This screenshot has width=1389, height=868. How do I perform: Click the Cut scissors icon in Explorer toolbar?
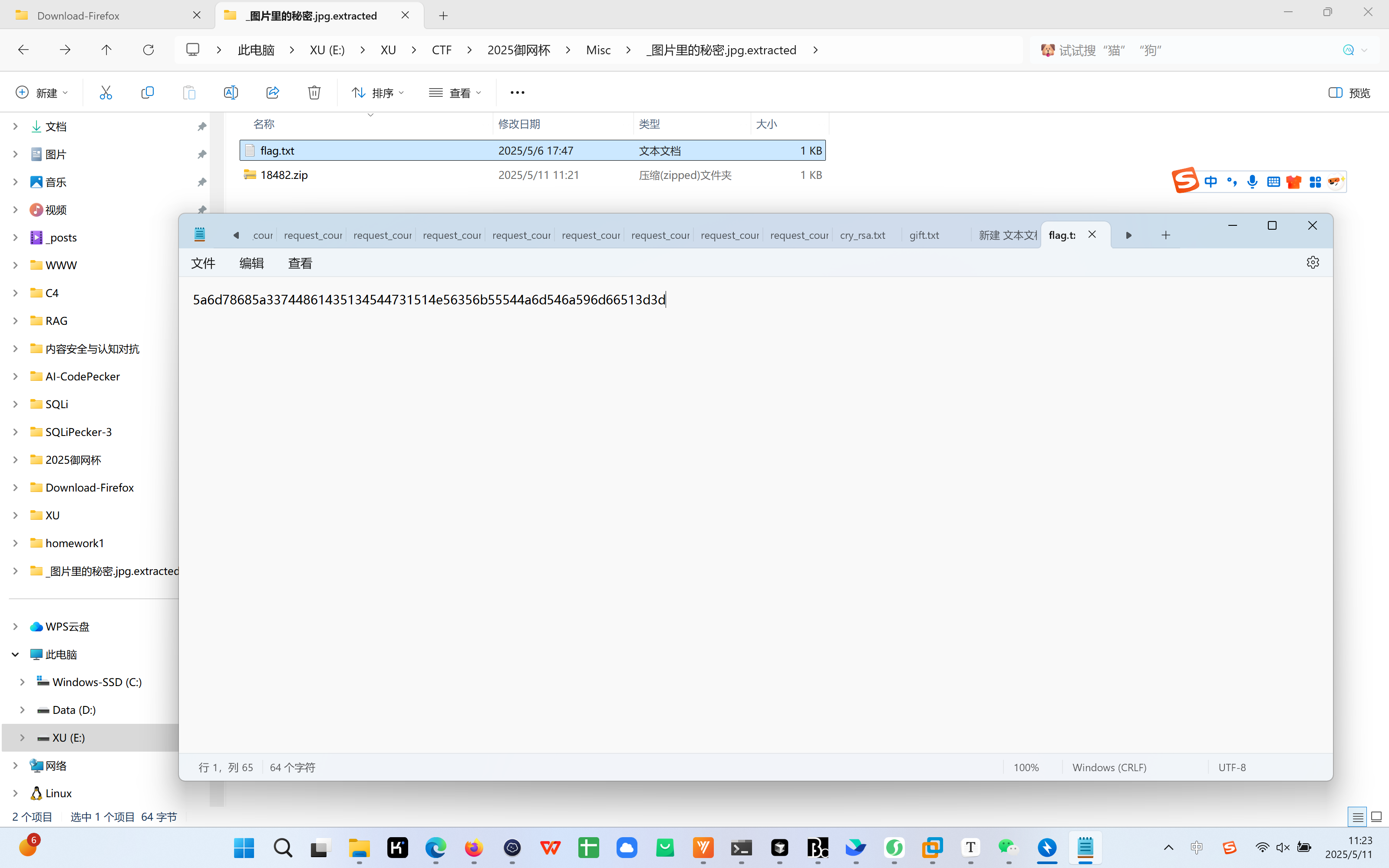pyautogui.click(x=106, y=92)
